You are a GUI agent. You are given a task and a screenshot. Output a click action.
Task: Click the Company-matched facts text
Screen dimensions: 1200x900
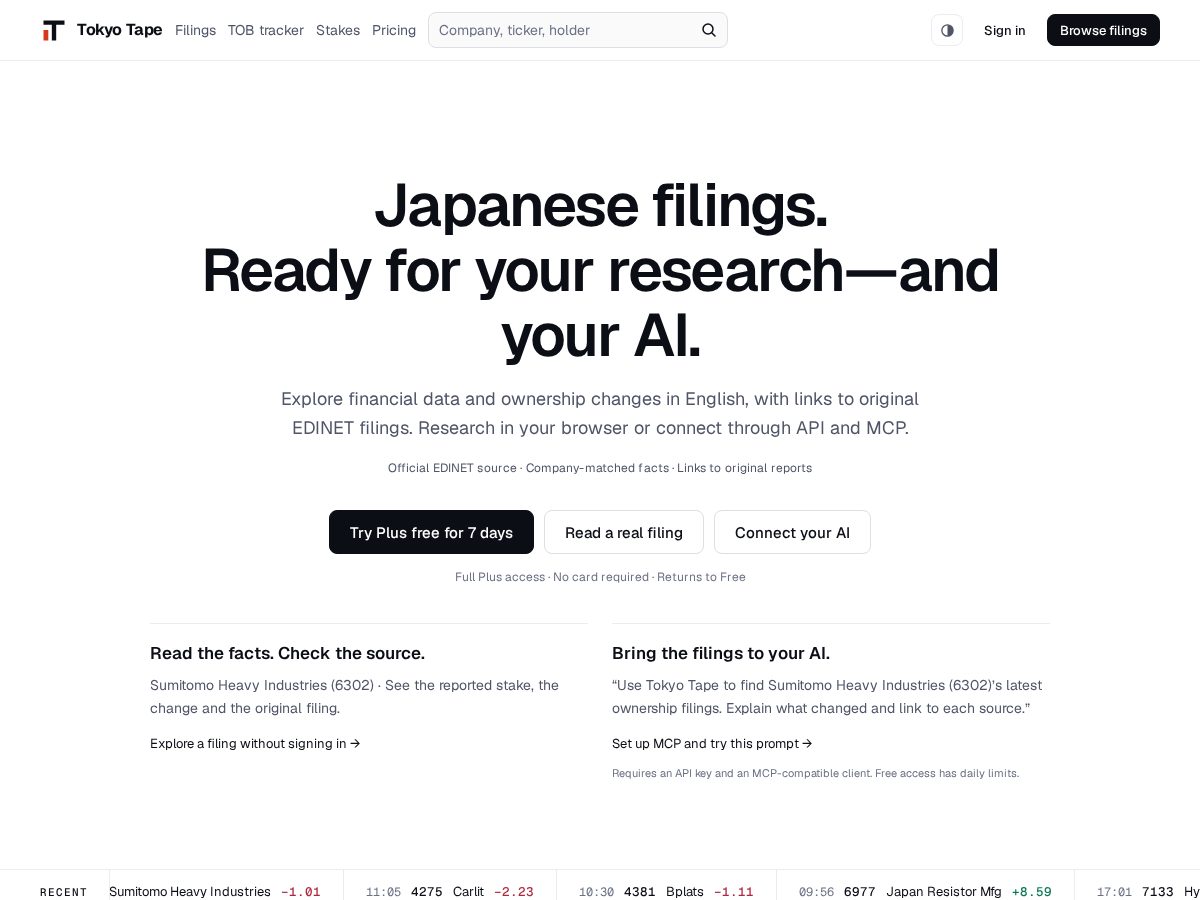coord(597,468)
